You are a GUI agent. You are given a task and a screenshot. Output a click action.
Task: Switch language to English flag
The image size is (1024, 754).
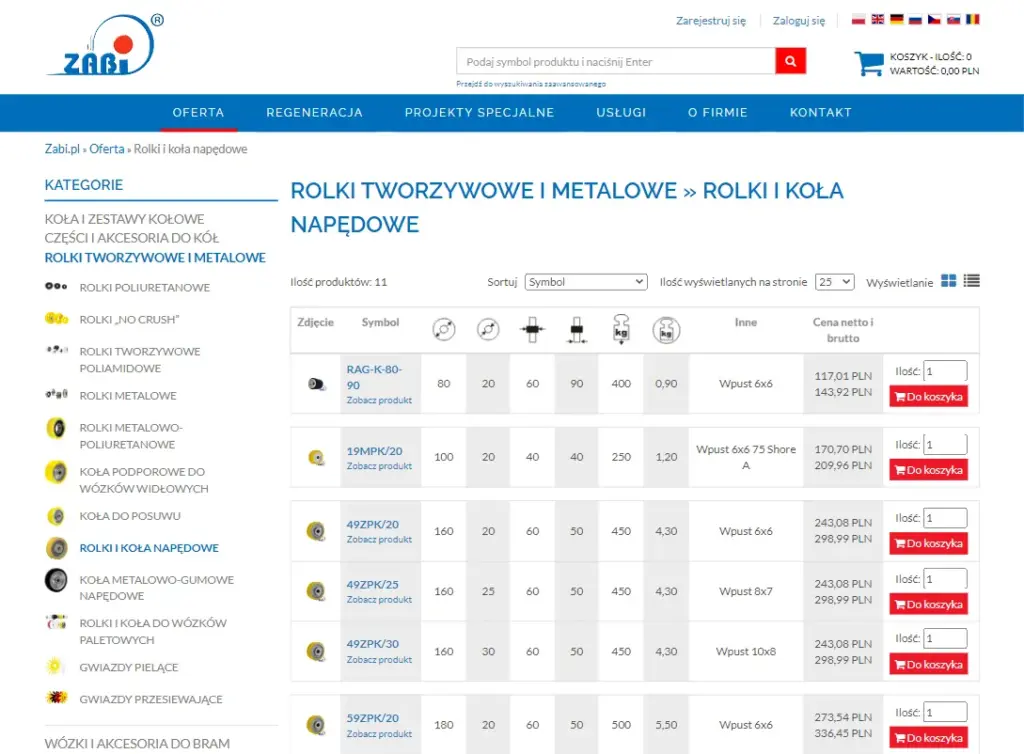coord(878,20)
